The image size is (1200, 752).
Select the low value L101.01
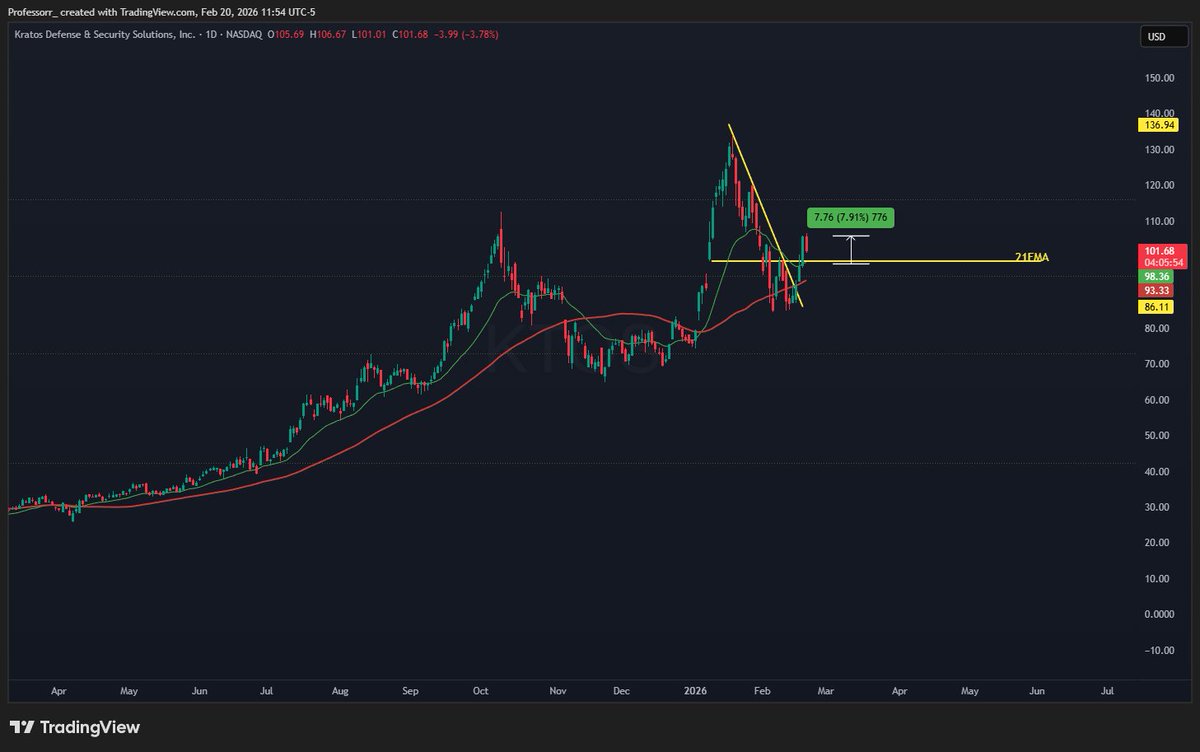coord(368,34)
